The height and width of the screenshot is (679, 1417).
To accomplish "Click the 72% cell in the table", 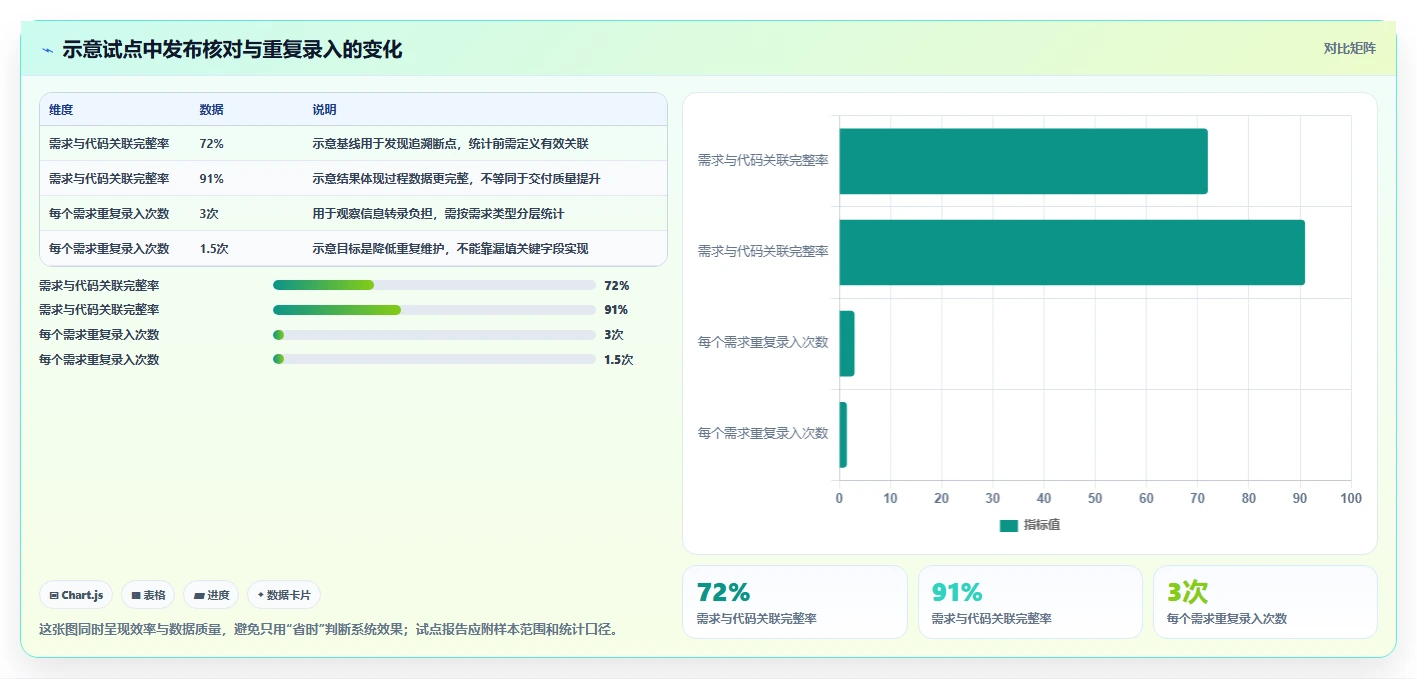I will pos(212,144).
